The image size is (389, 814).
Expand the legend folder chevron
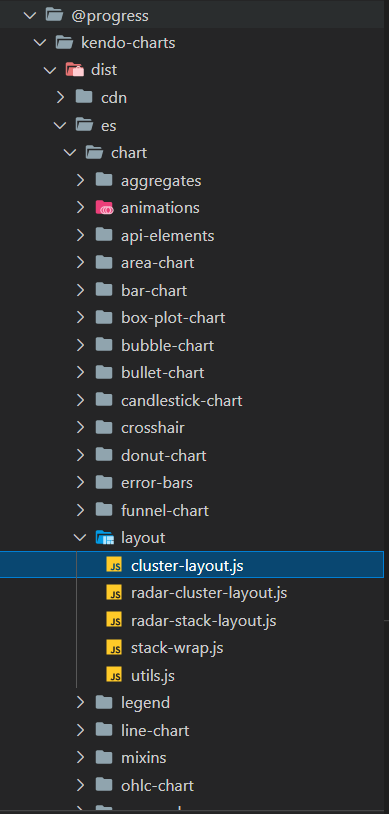click(x=80, y=703)
